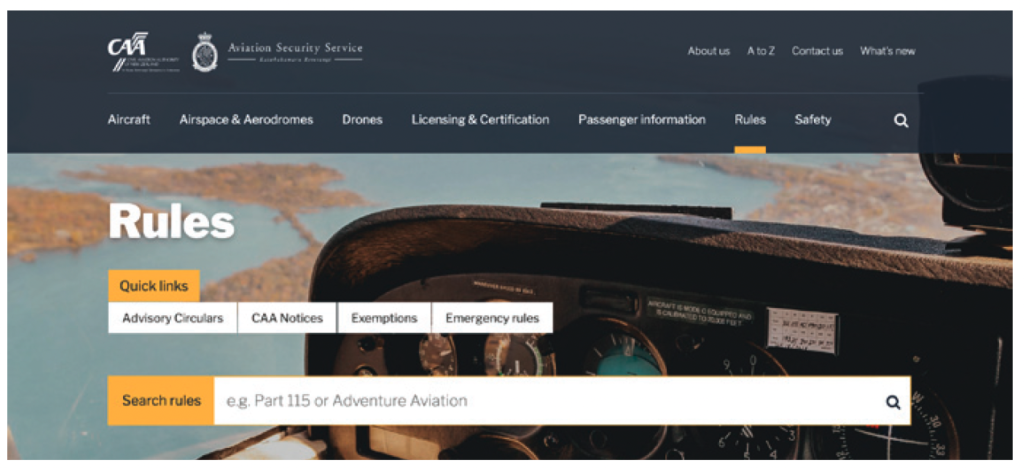Select the Rules navigation tab
This screenshot has height=468, width=1024.
750,120
